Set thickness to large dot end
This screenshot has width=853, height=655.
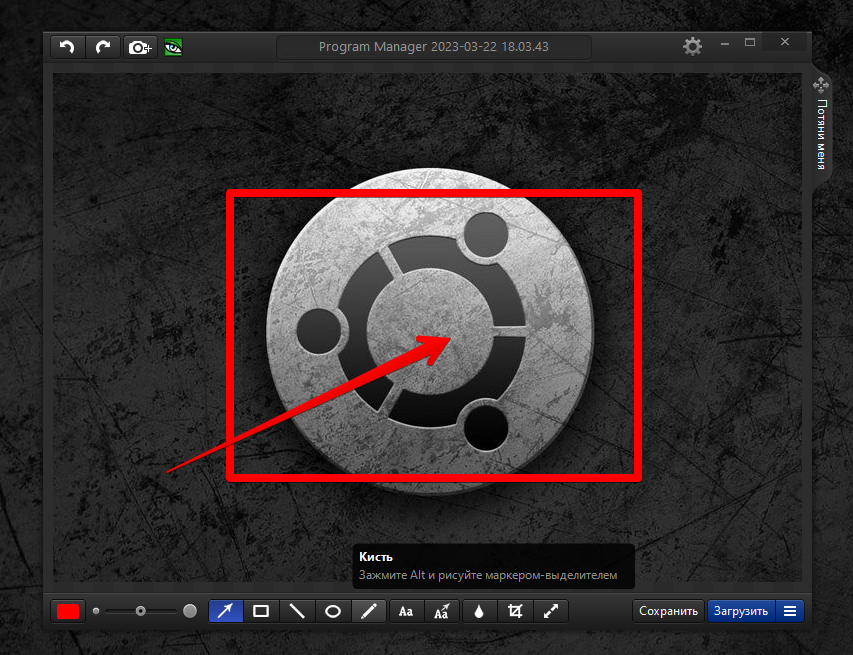190,611
